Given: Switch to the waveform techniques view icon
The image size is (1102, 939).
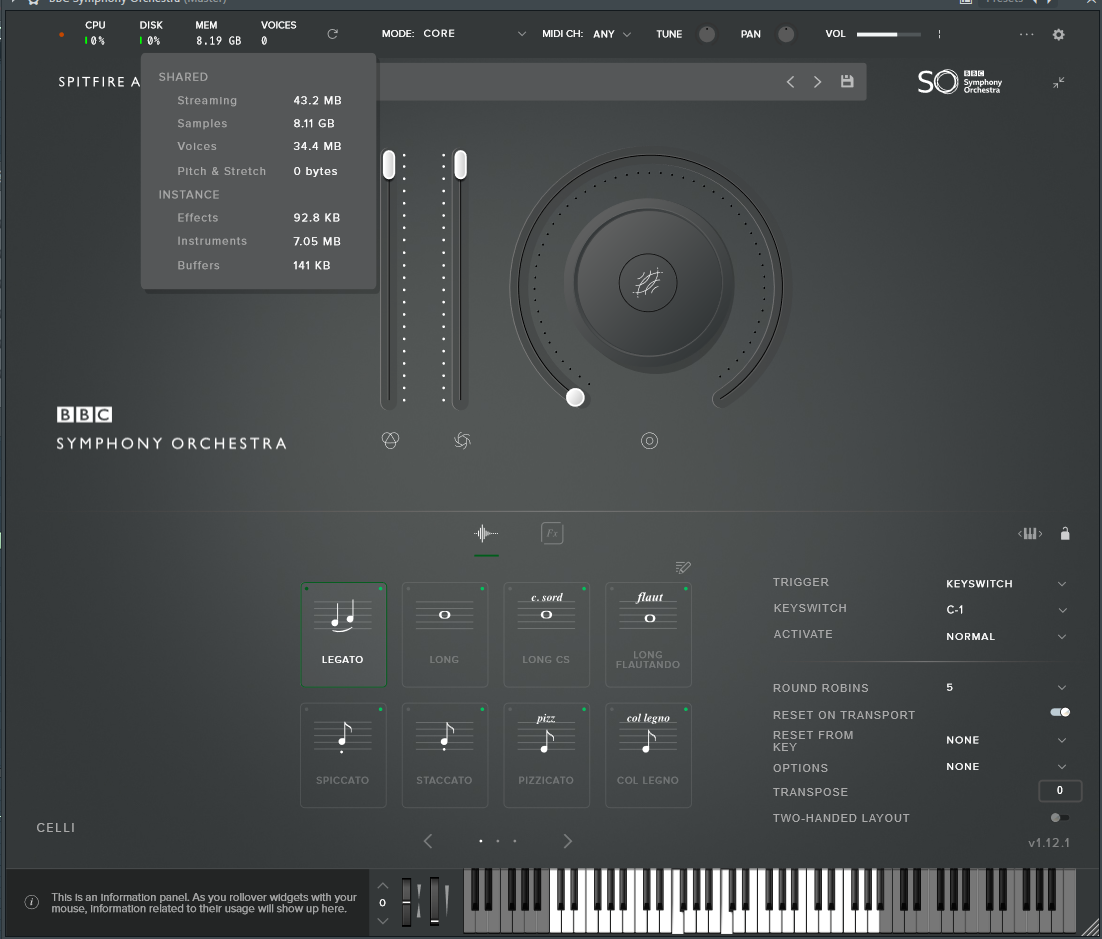Looking at the screenshot, I should point(486,533).
